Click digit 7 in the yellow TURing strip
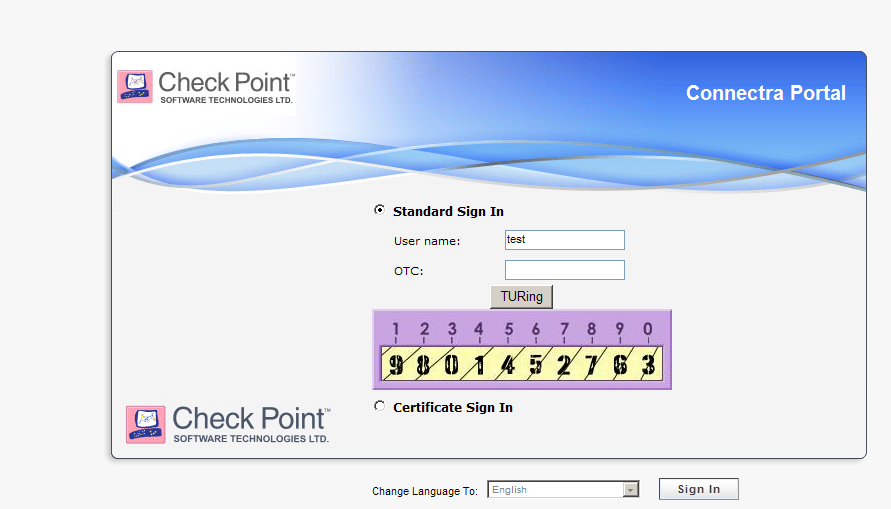The width and height of the screenshot is (891, 509). pos(592,365)
